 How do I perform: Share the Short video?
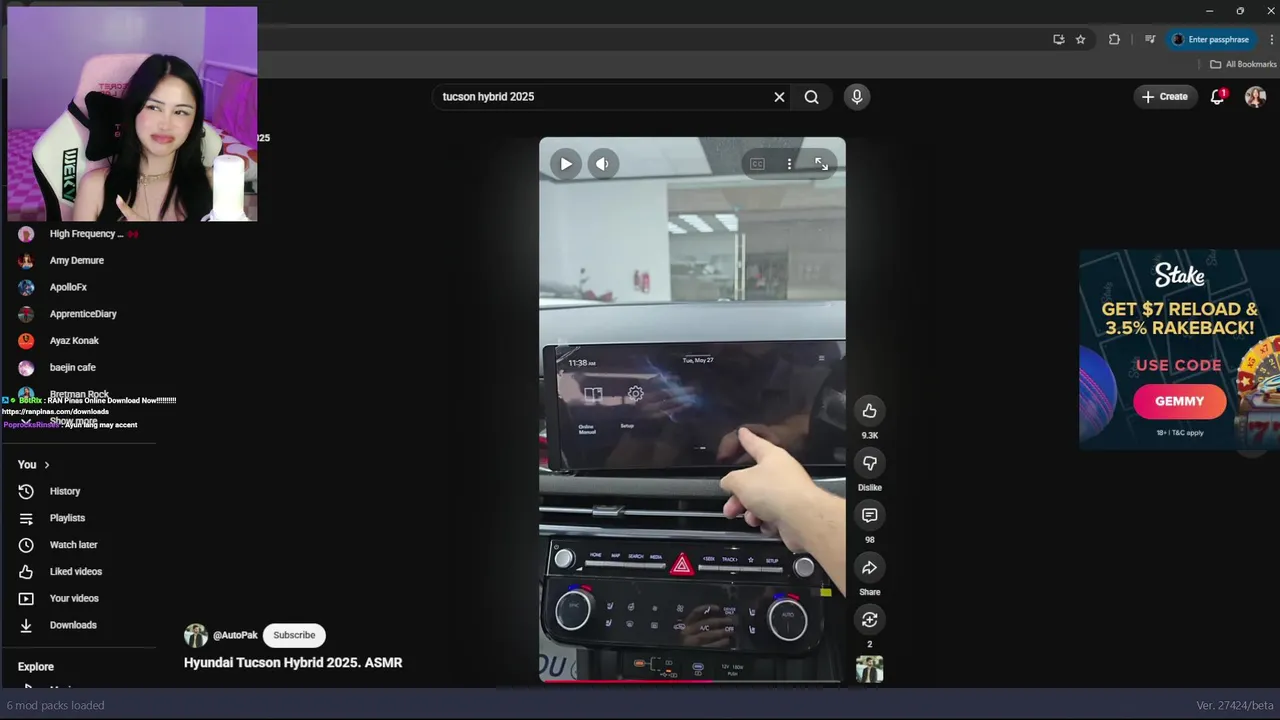(x=870, y=568)
